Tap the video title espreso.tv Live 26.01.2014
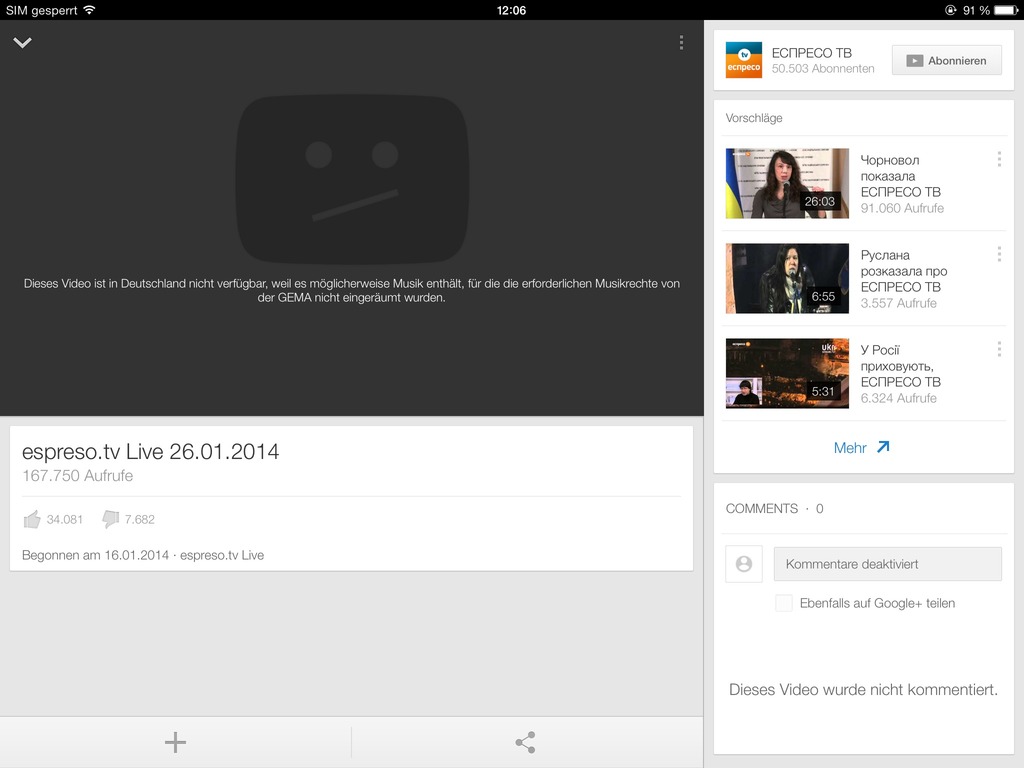The image size is (1024, 768). click(x=150, y=451)
